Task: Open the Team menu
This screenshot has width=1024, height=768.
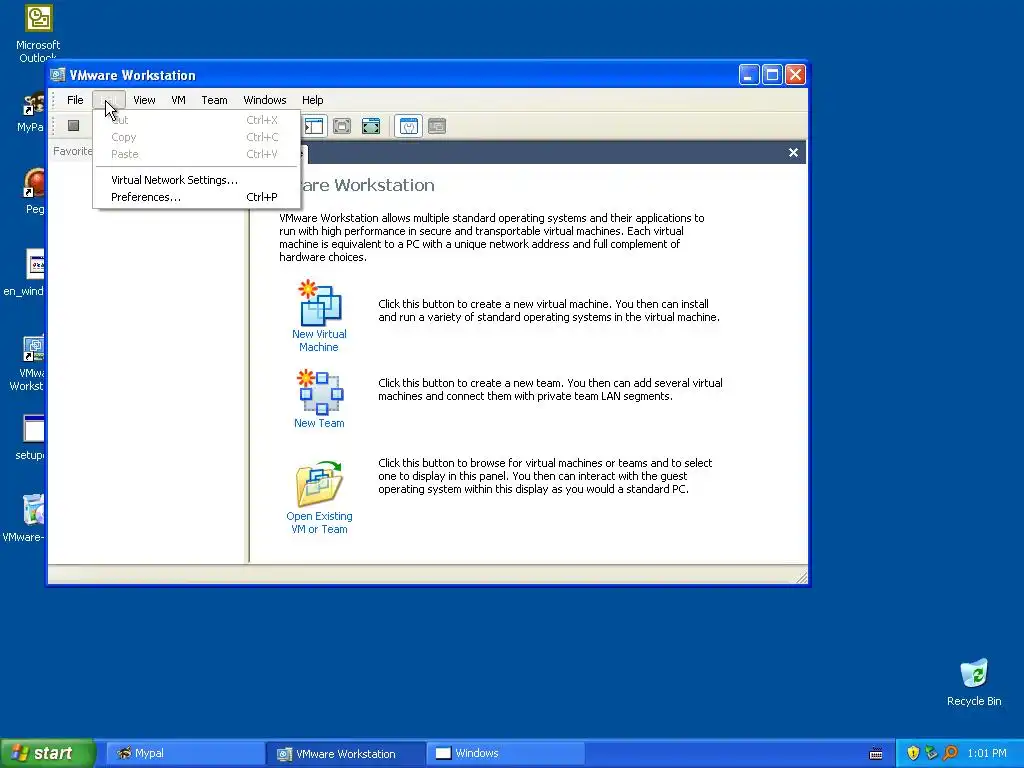Action: coord(214,100)
